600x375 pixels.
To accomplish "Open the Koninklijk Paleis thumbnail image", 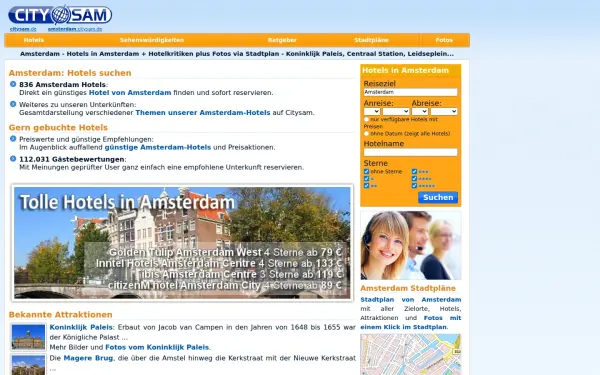I will click(28, 337).
